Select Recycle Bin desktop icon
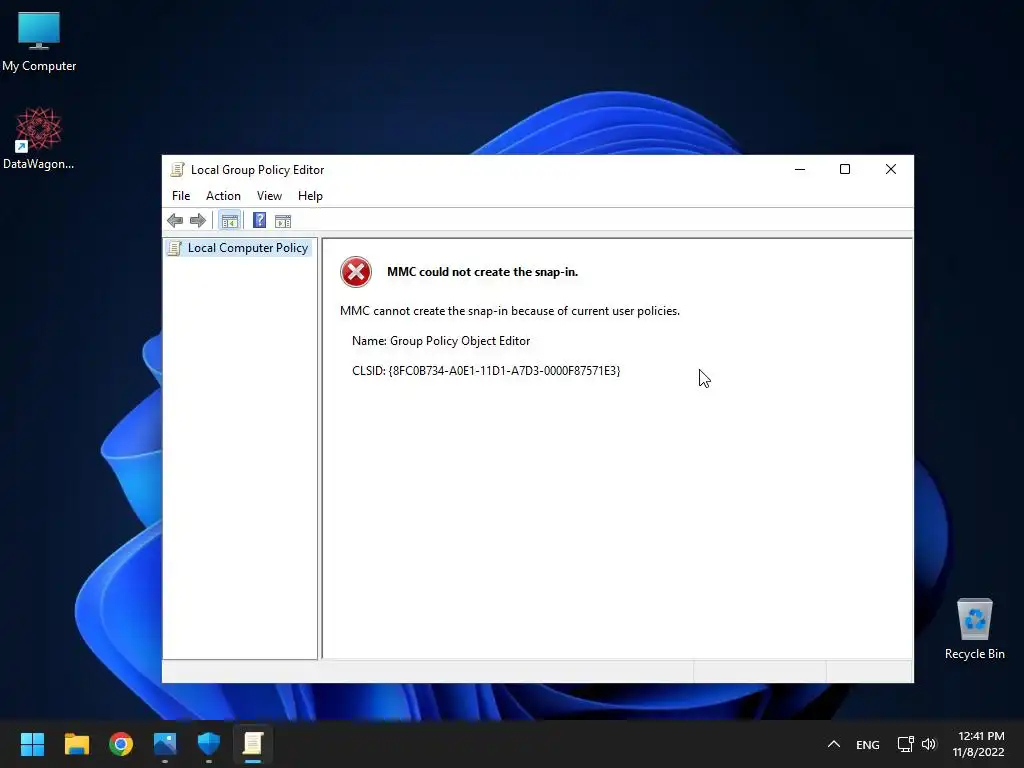 click(974, 629)
